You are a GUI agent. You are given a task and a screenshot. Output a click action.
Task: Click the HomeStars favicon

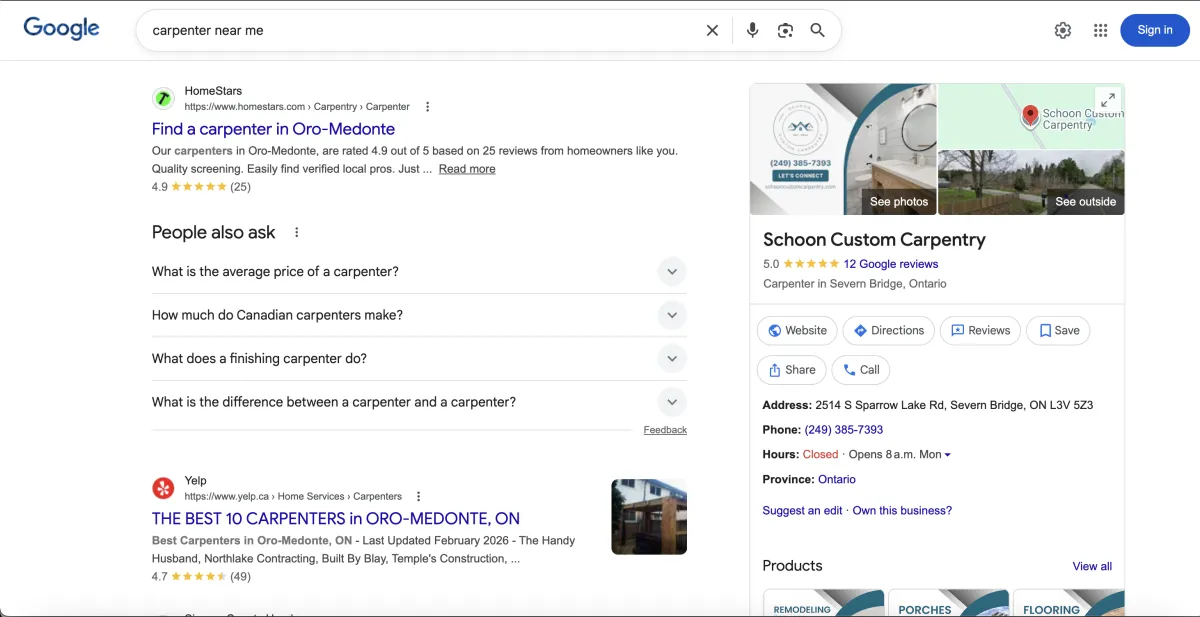click(x=163, y=98)
